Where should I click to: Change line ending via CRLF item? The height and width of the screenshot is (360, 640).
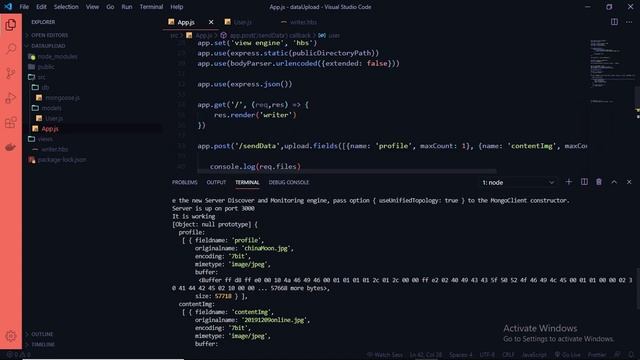pos(508,355)
